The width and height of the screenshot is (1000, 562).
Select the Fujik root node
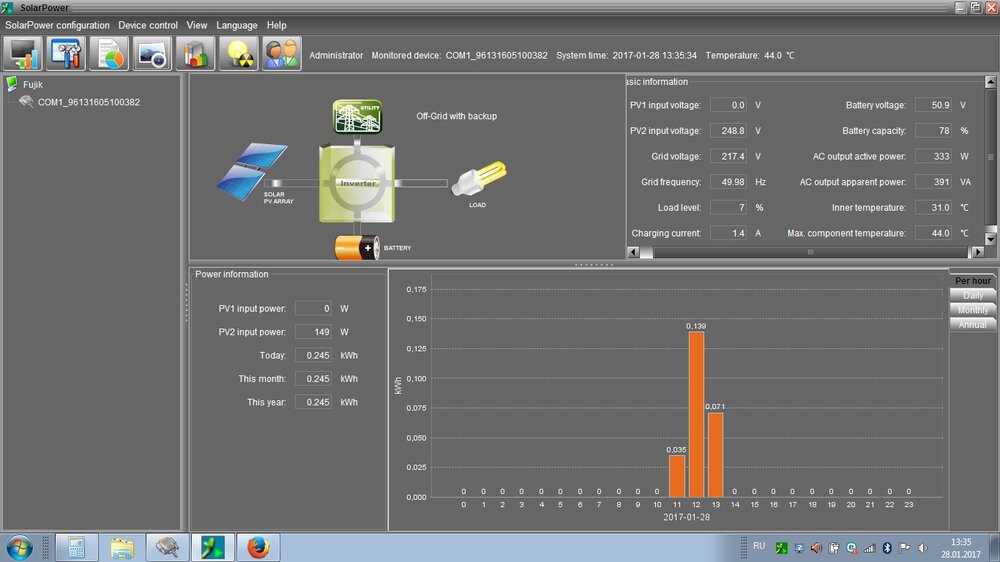33,85
